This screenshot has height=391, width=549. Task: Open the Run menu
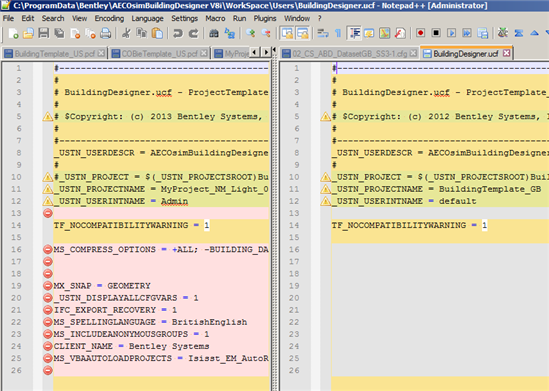(239, 18)
